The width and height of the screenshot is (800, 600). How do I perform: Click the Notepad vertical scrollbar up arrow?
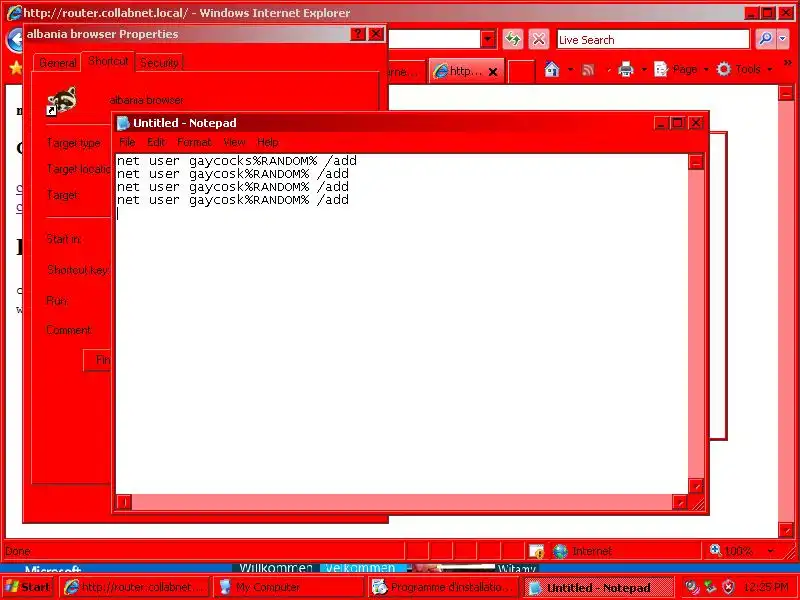(x=696, y=162)
